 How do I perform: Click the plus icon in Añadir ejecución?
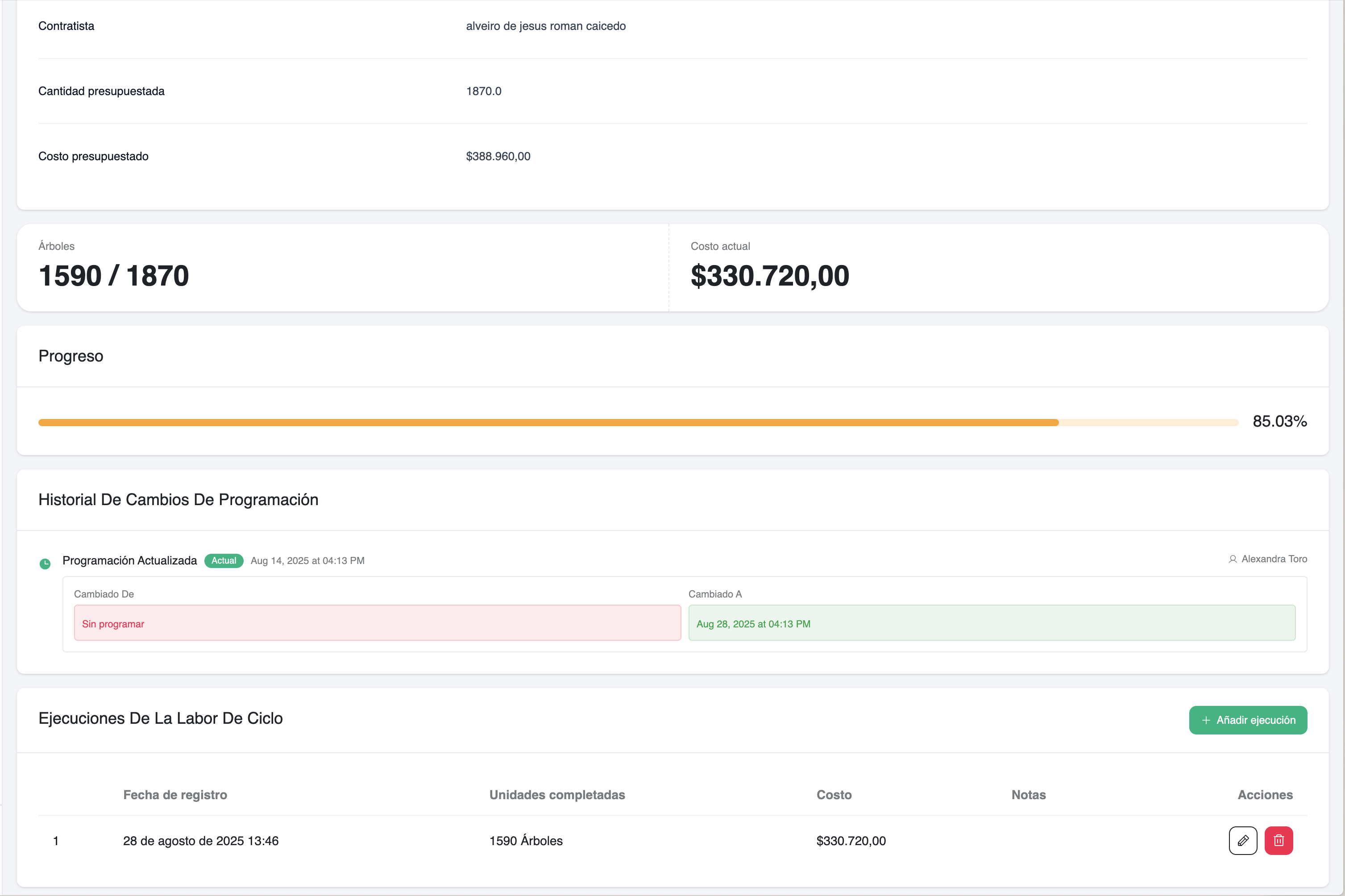(1206, 720)
